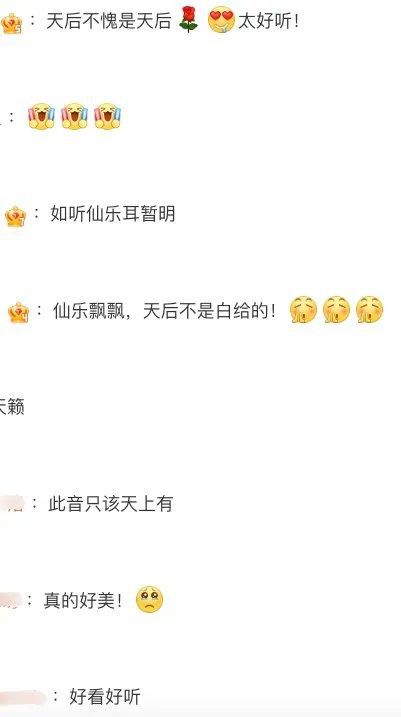Viewport: 401px width, 717px height.
Task: Click the heart-eyes emoji before 太好听
Action: pos(221,20)
